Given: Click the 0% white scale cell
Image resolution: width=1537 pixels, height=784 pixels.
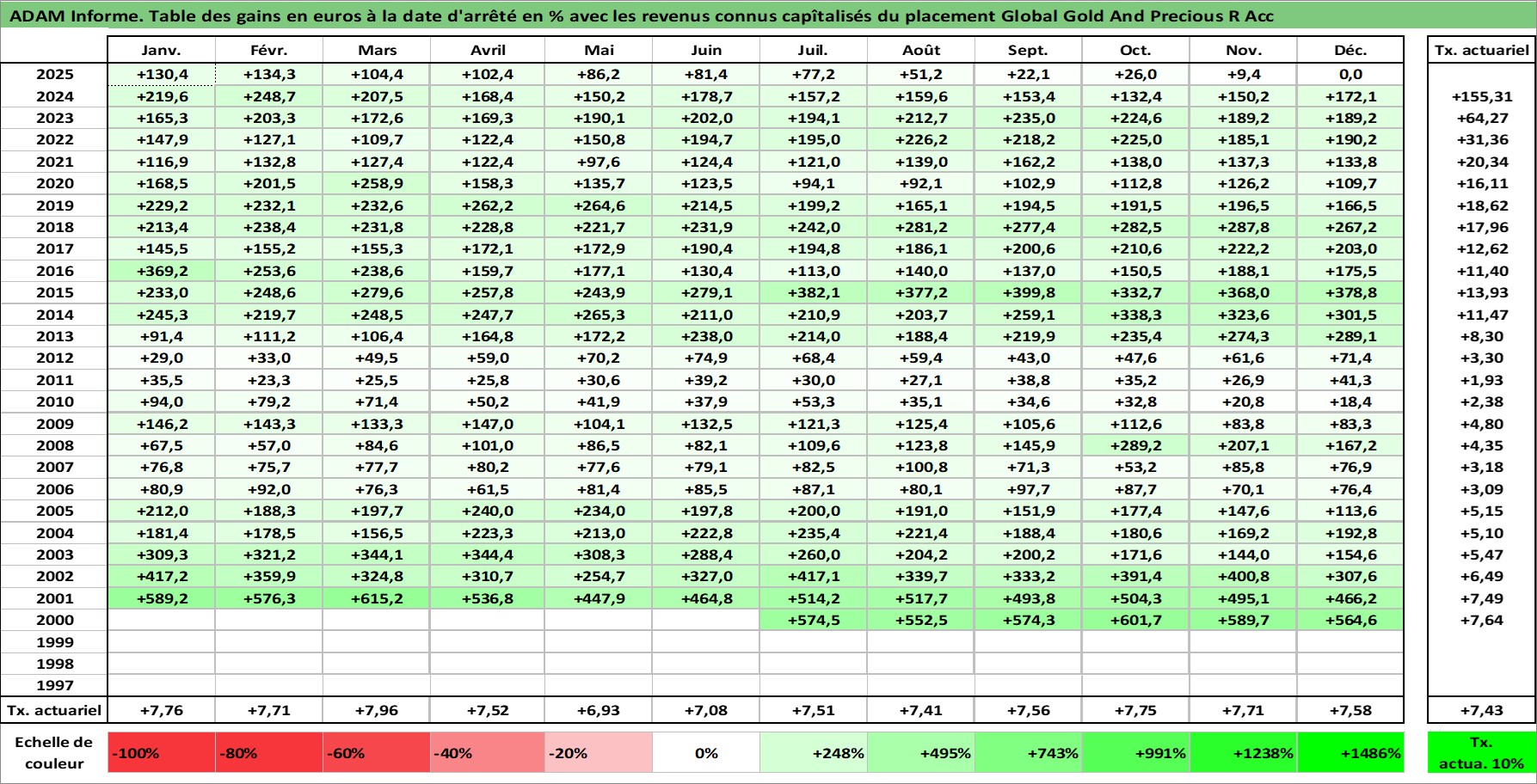Looking at the screenshot, I should (x=706, y=753).
